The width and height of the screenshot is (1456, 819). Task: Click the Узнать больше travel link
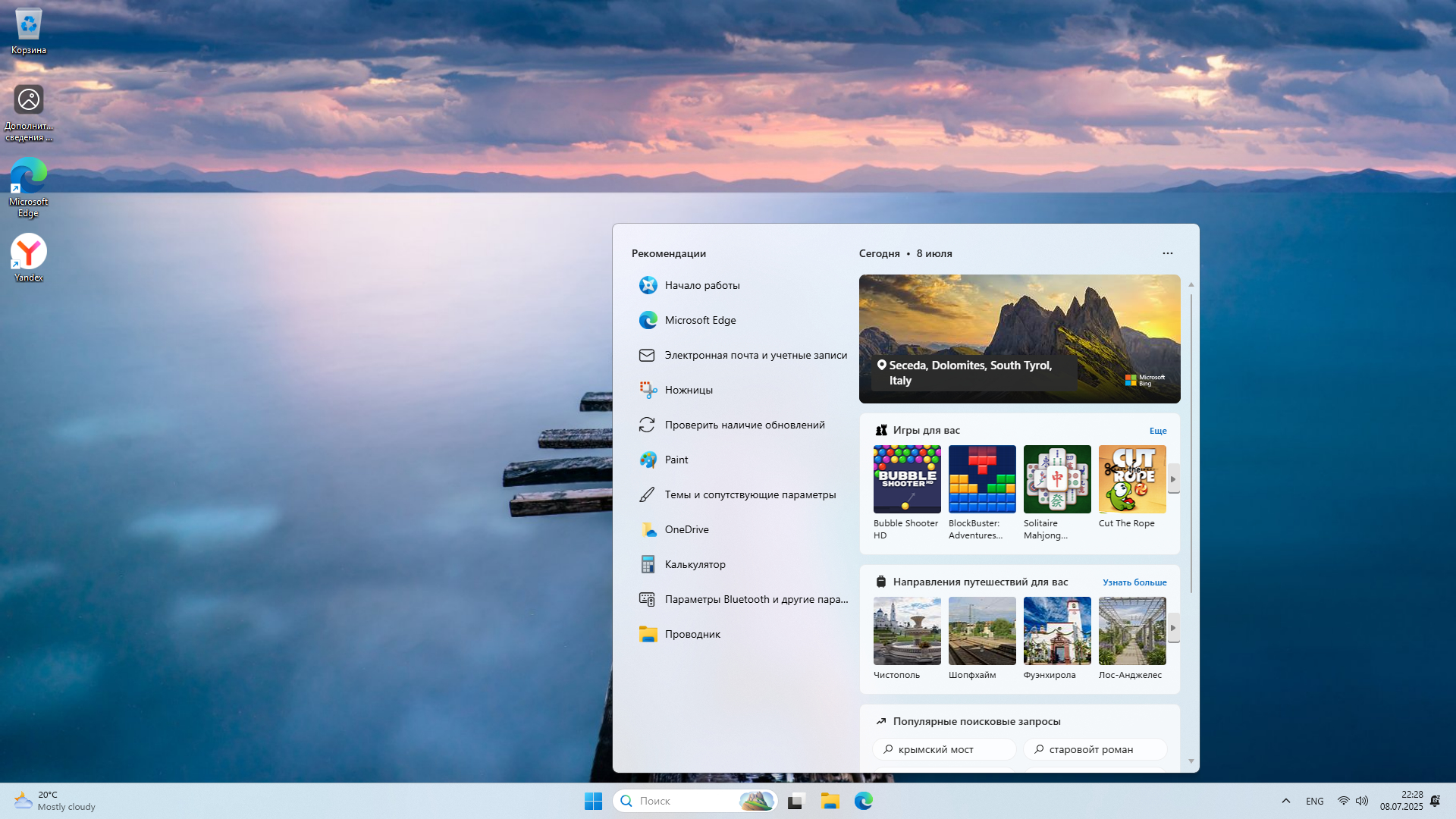(1134, 582)
